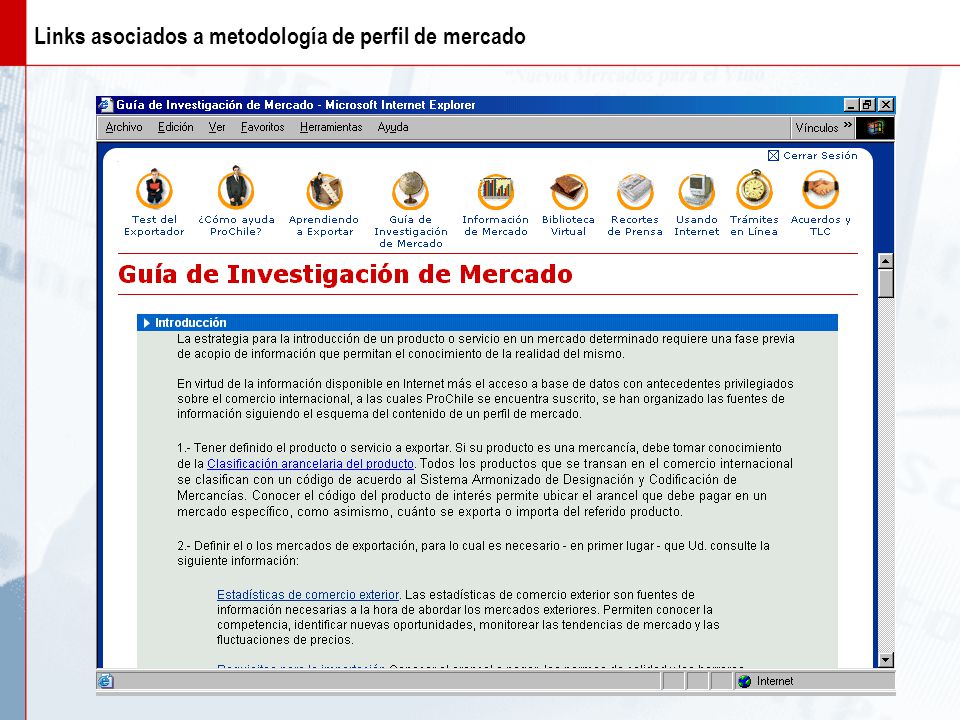This screenshot has width=960, height=720.
Task: Click the ¿Cómo ayuda ProChile? businessman icon
Action: (236, 188)
